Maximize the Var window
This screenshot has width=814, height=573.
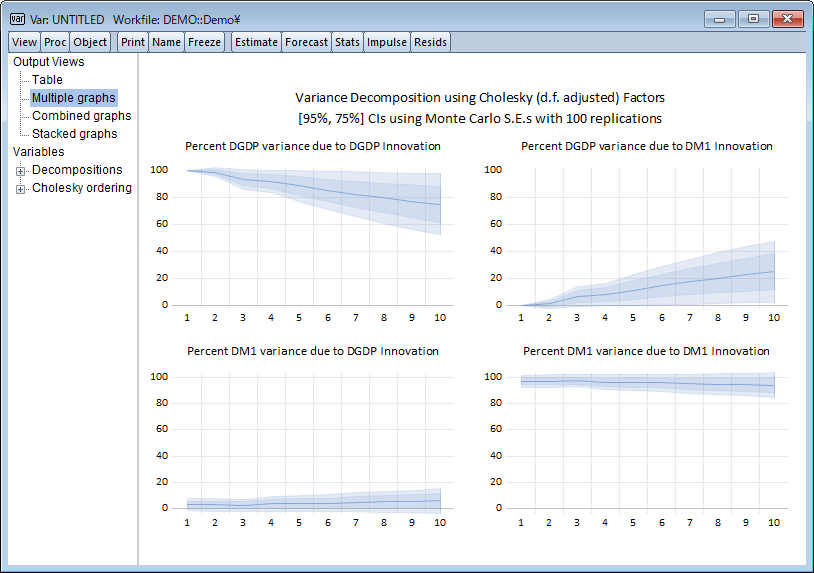coord(753,19)
